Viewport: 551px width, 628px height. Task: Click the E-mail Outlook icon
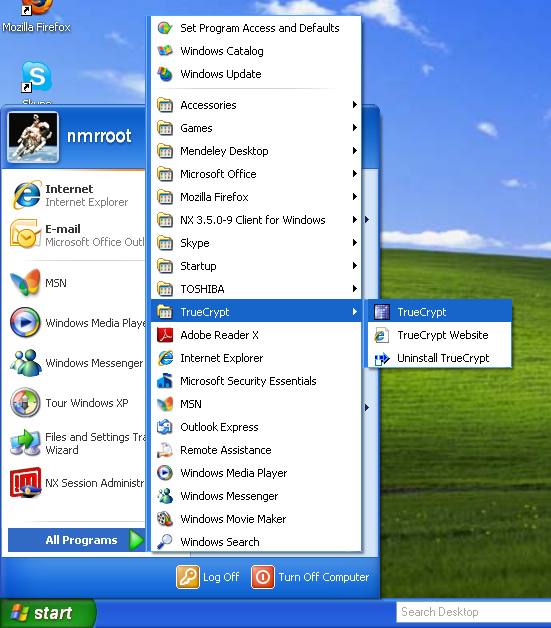pos(26,235)
